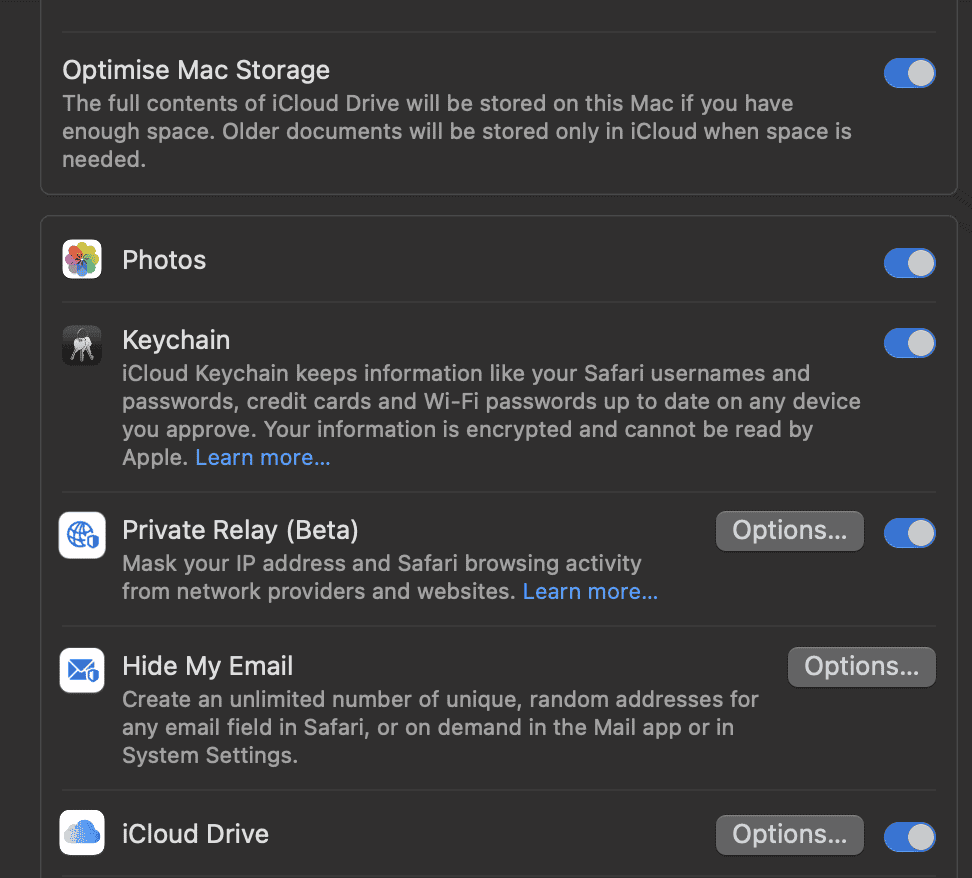Open Private Relay Options
Image resolution: width=972 pixels, height=878 pixels.
(789, 531)
